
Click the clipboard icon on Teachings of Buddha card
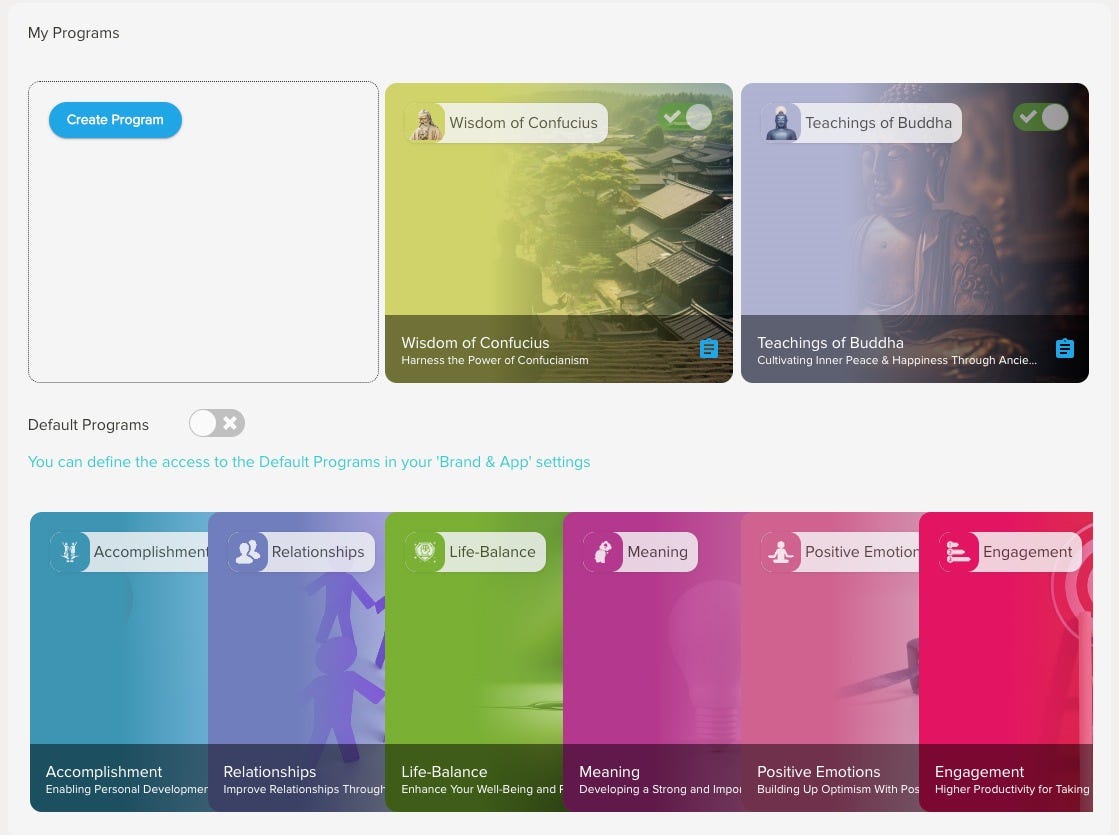(x=1064, y=348)
